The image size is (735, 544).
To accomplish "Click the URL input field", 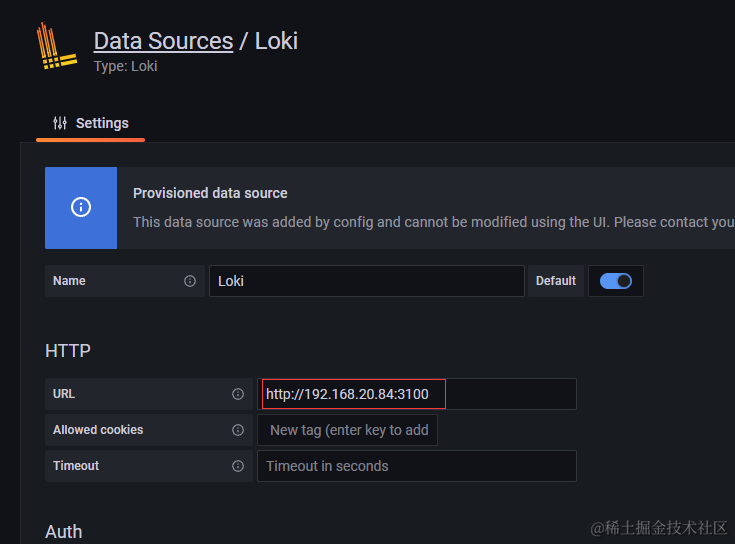I will pos(417,394).
